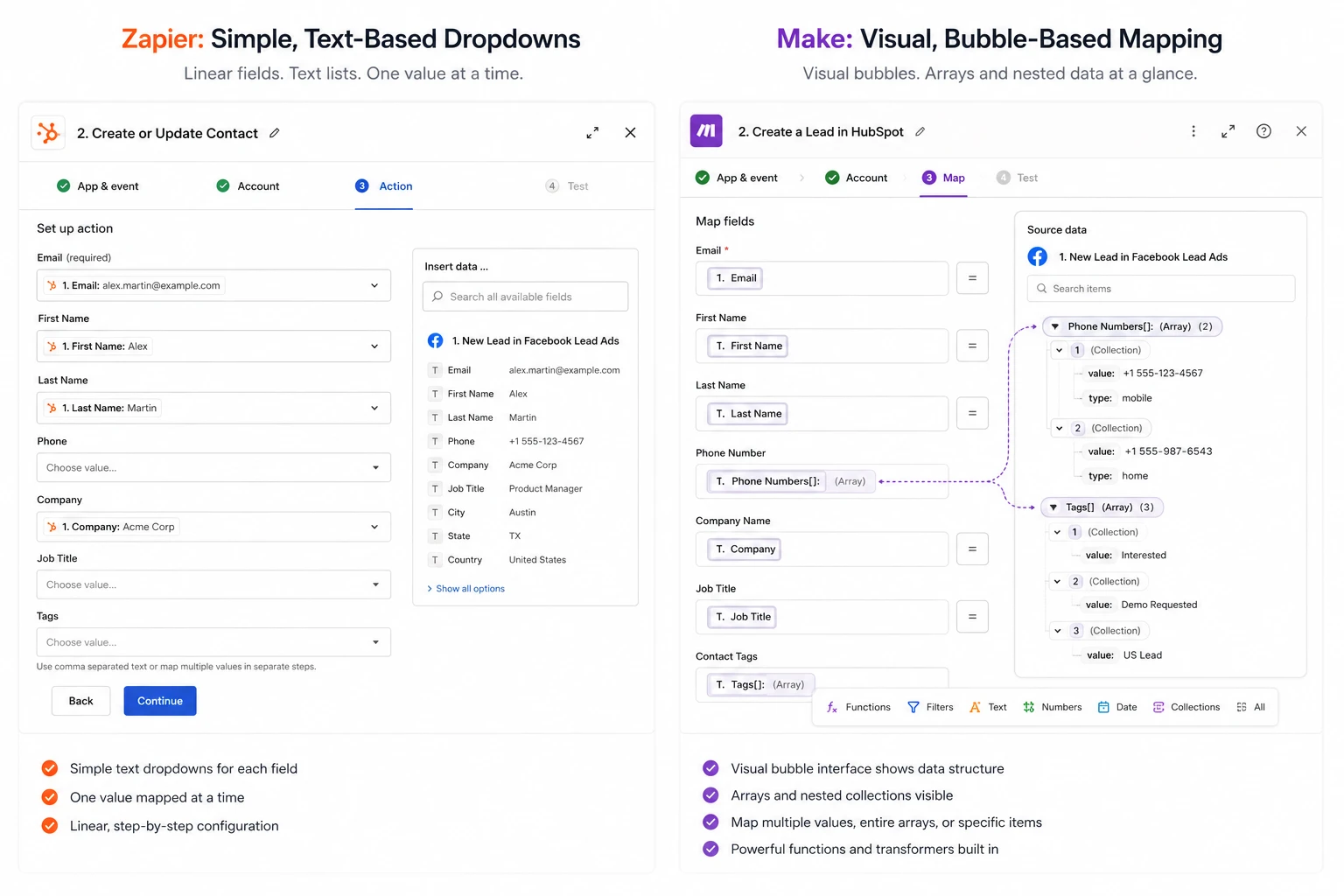Click the Make logo icon

click(706, 131)
